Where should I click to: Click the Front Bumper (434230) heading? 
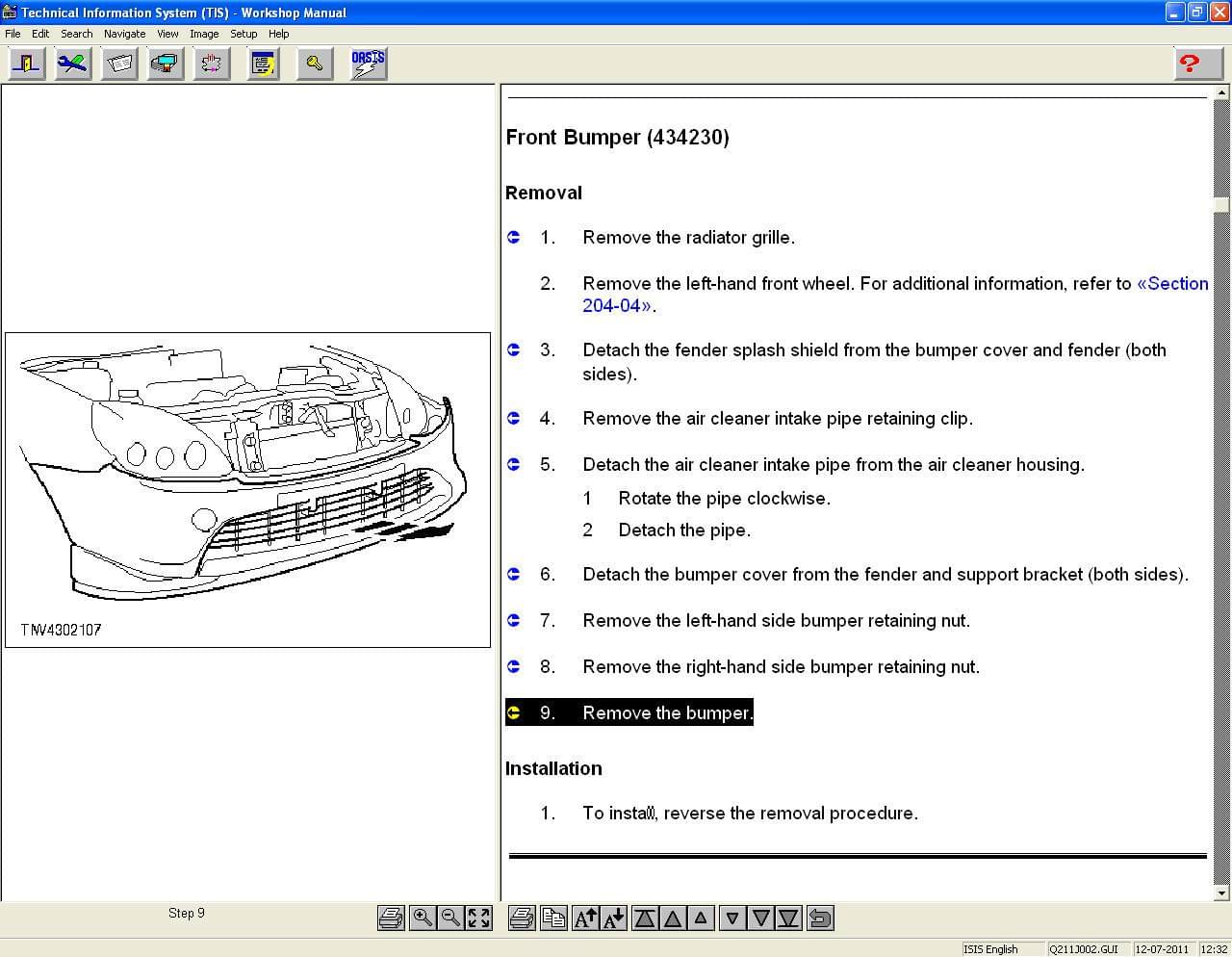617,138
